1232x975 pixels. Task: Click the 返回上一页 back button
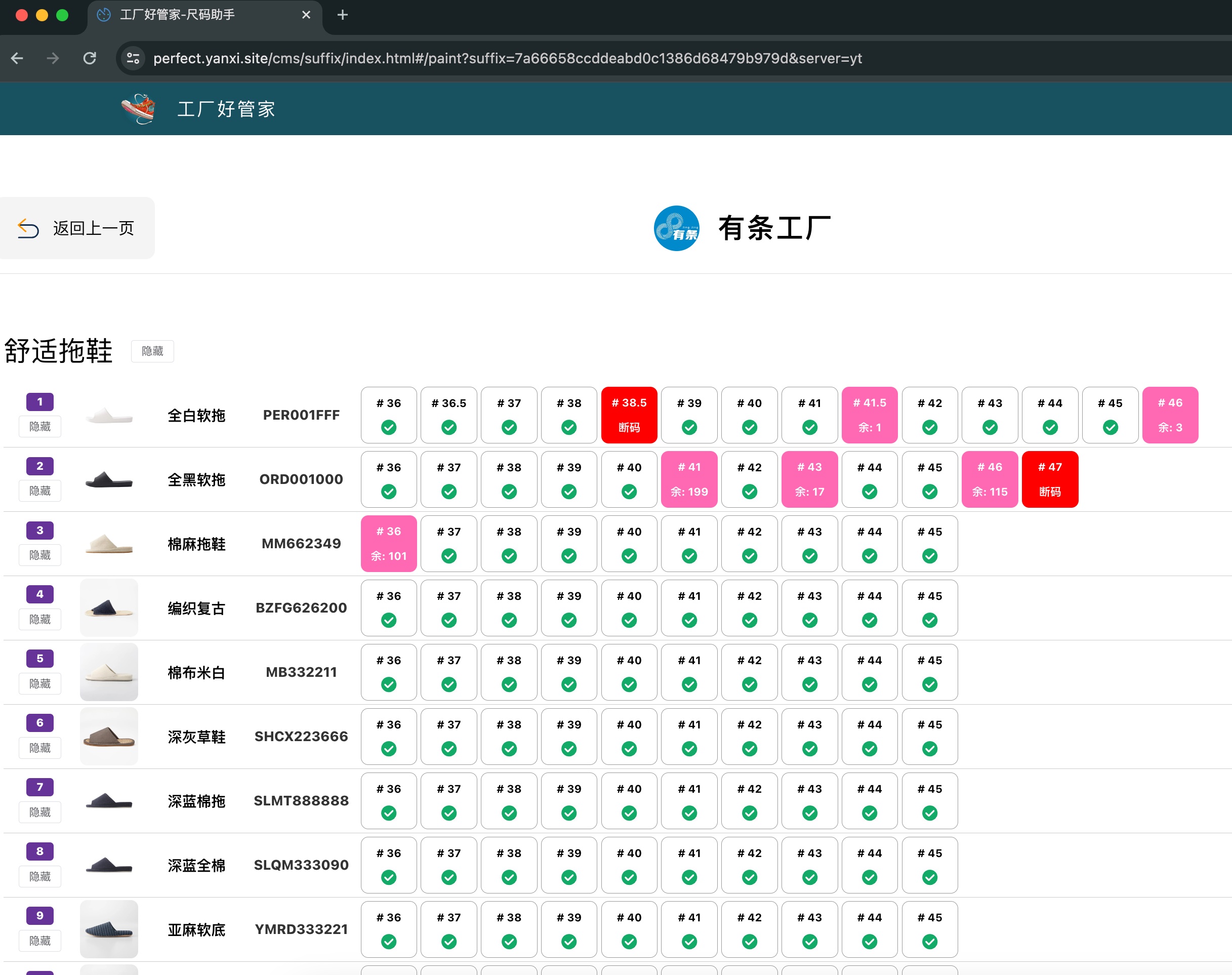coord(77,228)
